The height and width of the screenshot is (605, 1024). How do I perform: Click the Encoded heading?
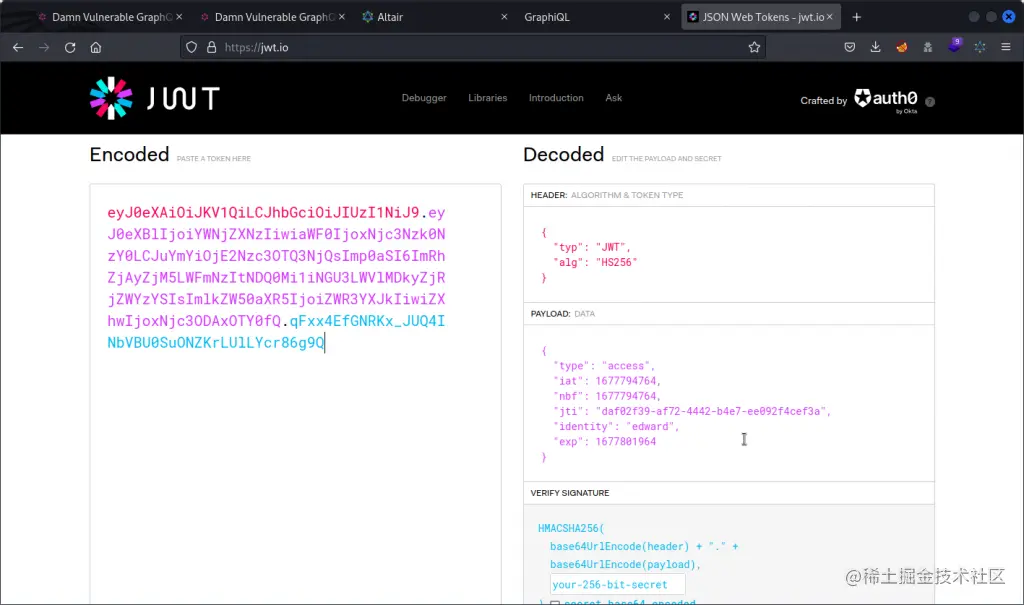[129, 155]
